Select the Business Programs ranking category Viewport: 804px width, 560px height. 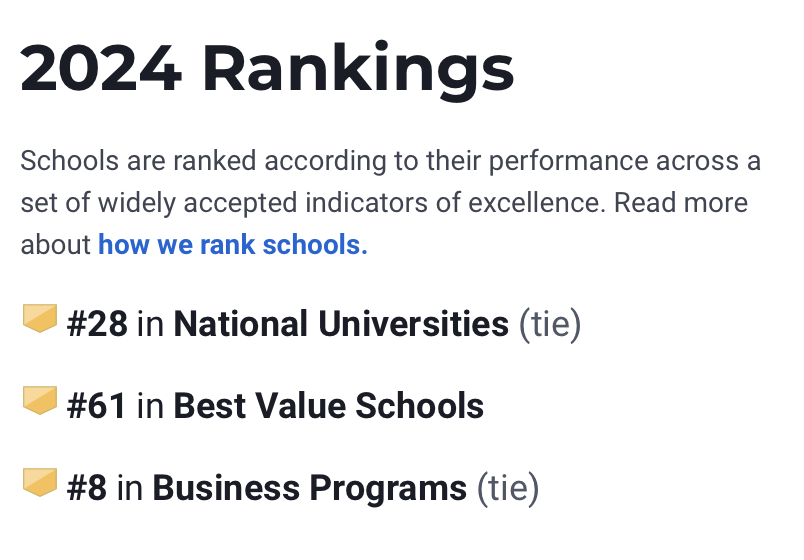(310, 488)
